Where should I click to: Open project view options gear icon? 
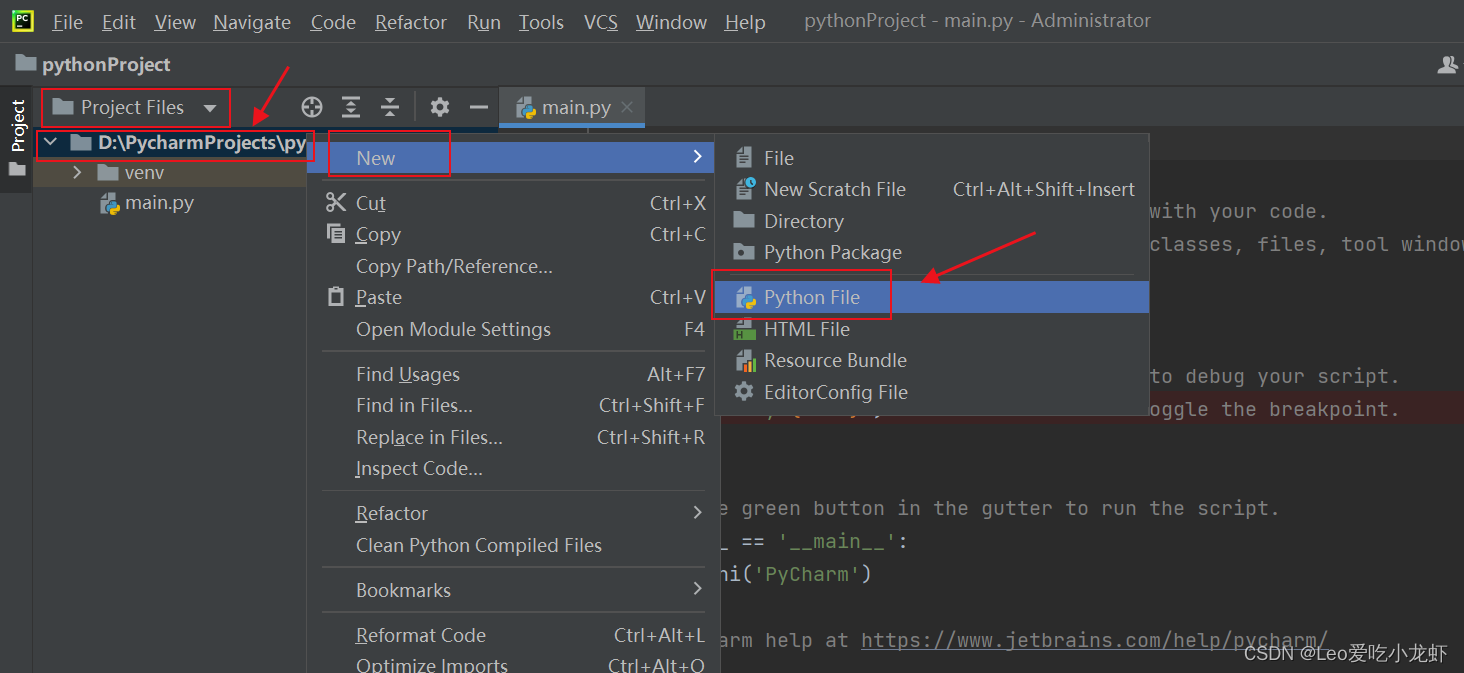[x=440, y=107]
